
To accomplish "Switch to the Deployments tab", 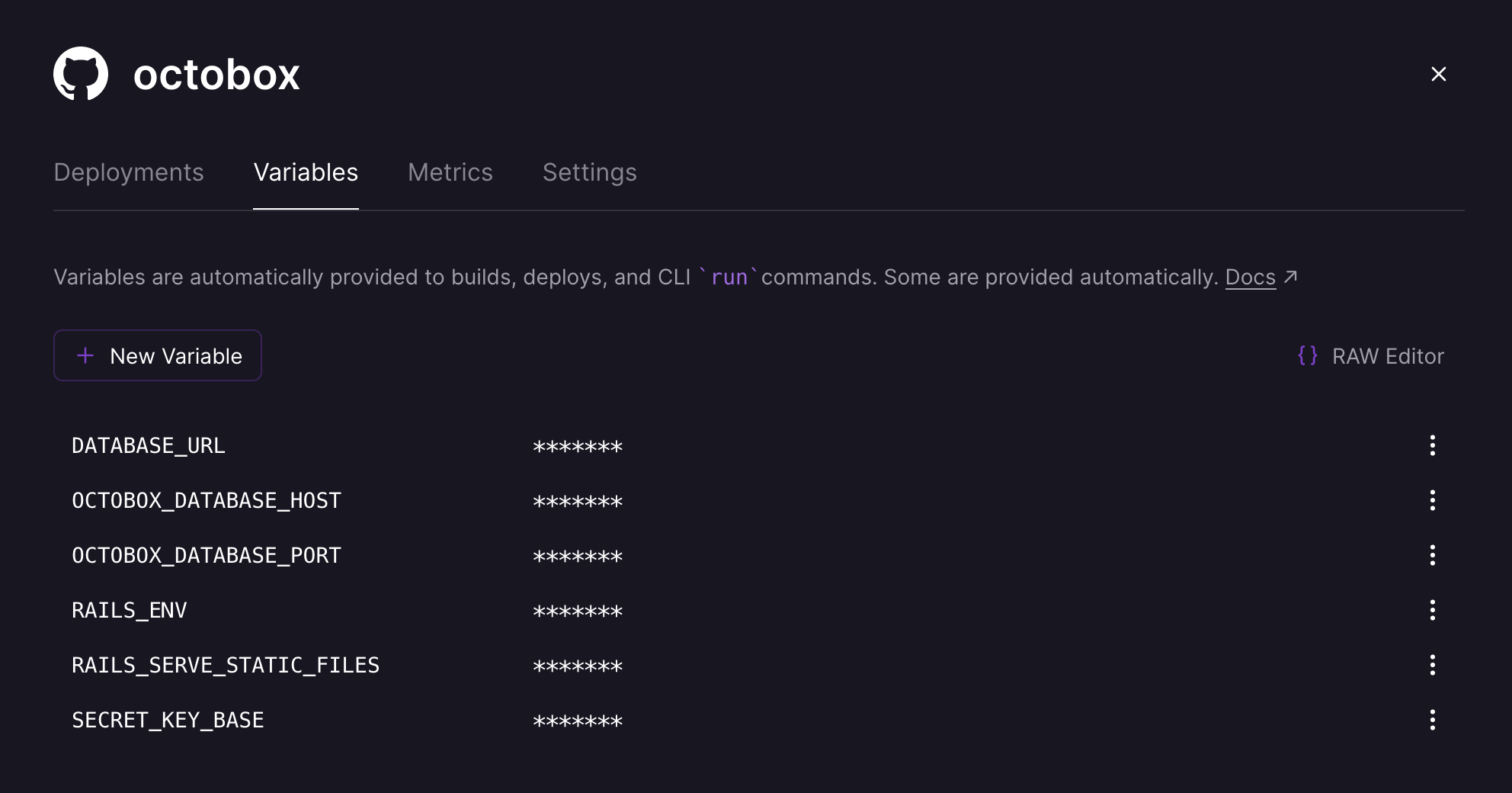I will coord(128,172).
